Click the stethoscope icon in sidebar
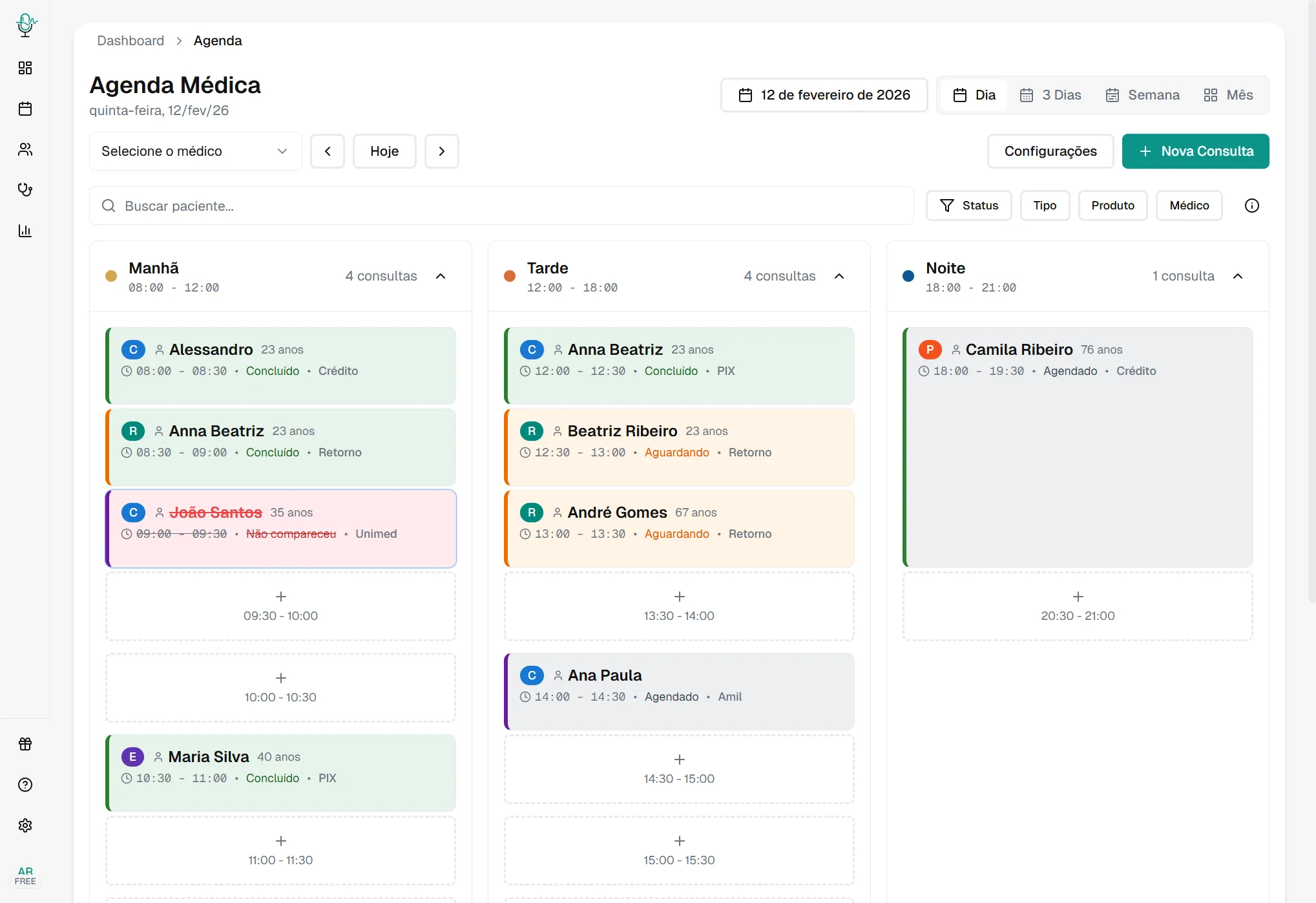Image resolution: width=1316 pixels, height=903 pixels. (25, 189)
